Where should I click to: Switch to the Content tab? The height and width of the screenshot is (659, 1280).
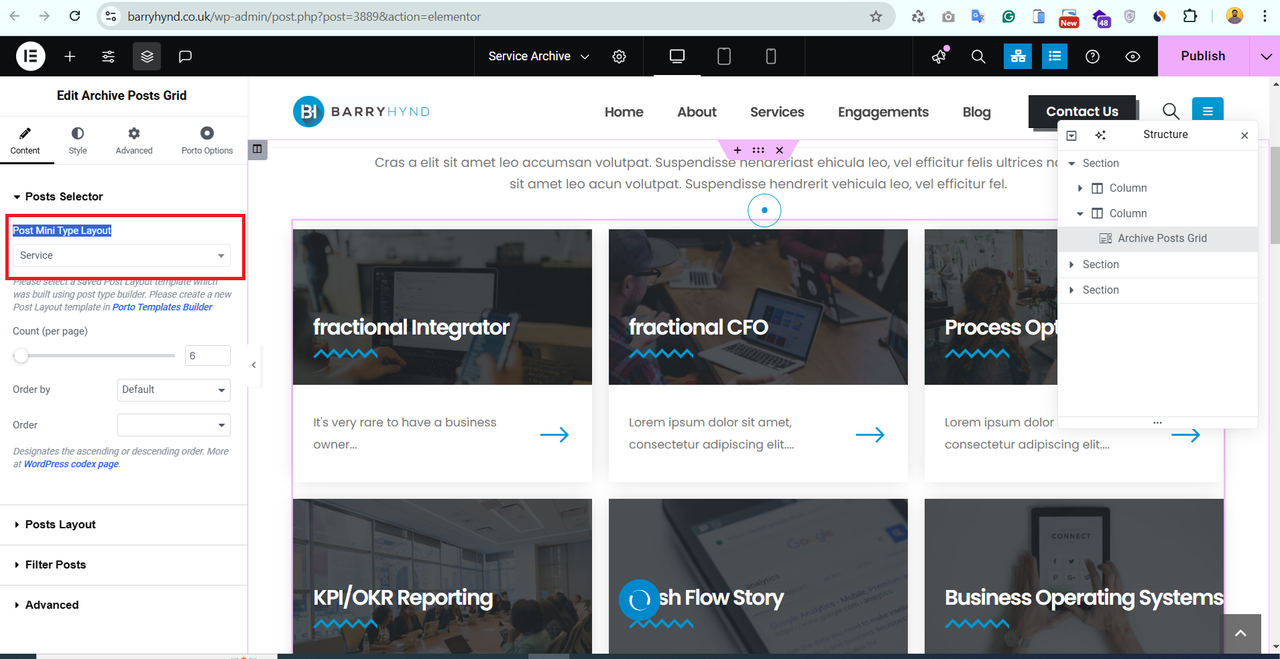(25, 141)
